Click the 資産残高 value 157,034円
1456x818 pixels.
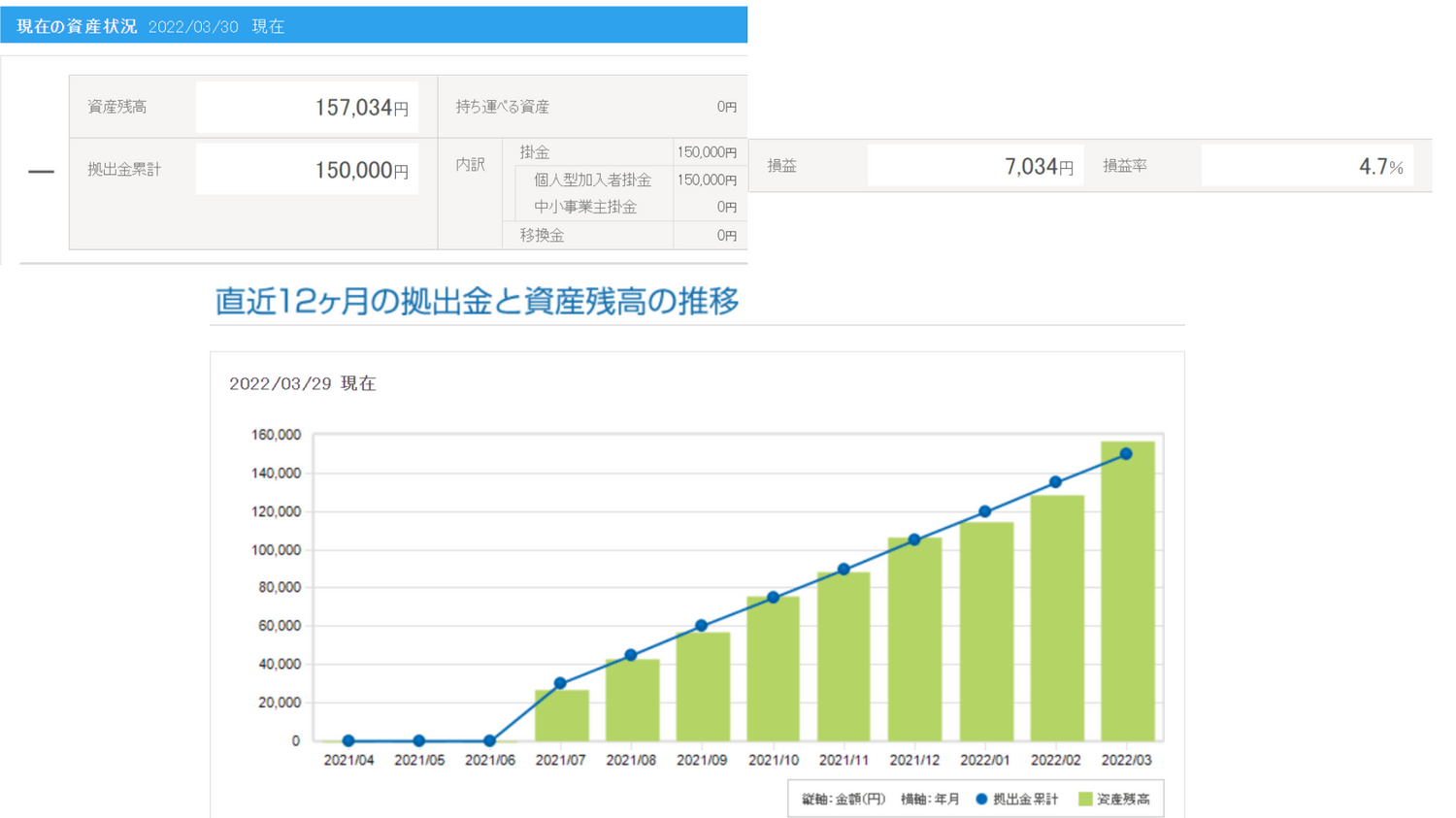coord(361,108)
